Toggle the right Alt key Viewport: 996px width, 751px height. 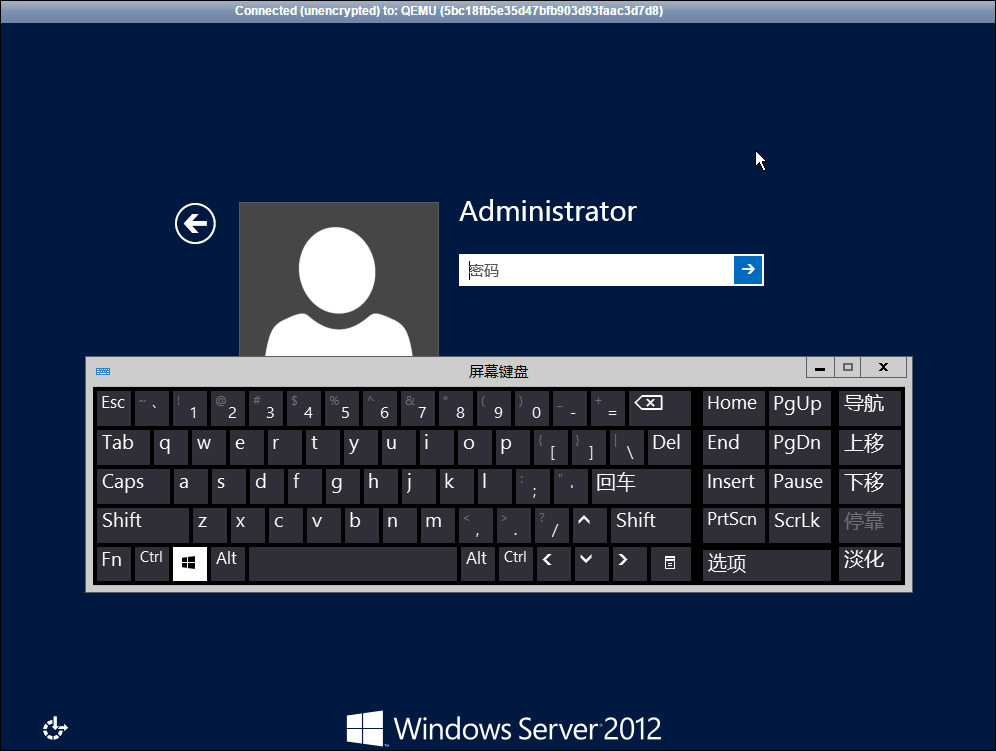pos(478,564)
